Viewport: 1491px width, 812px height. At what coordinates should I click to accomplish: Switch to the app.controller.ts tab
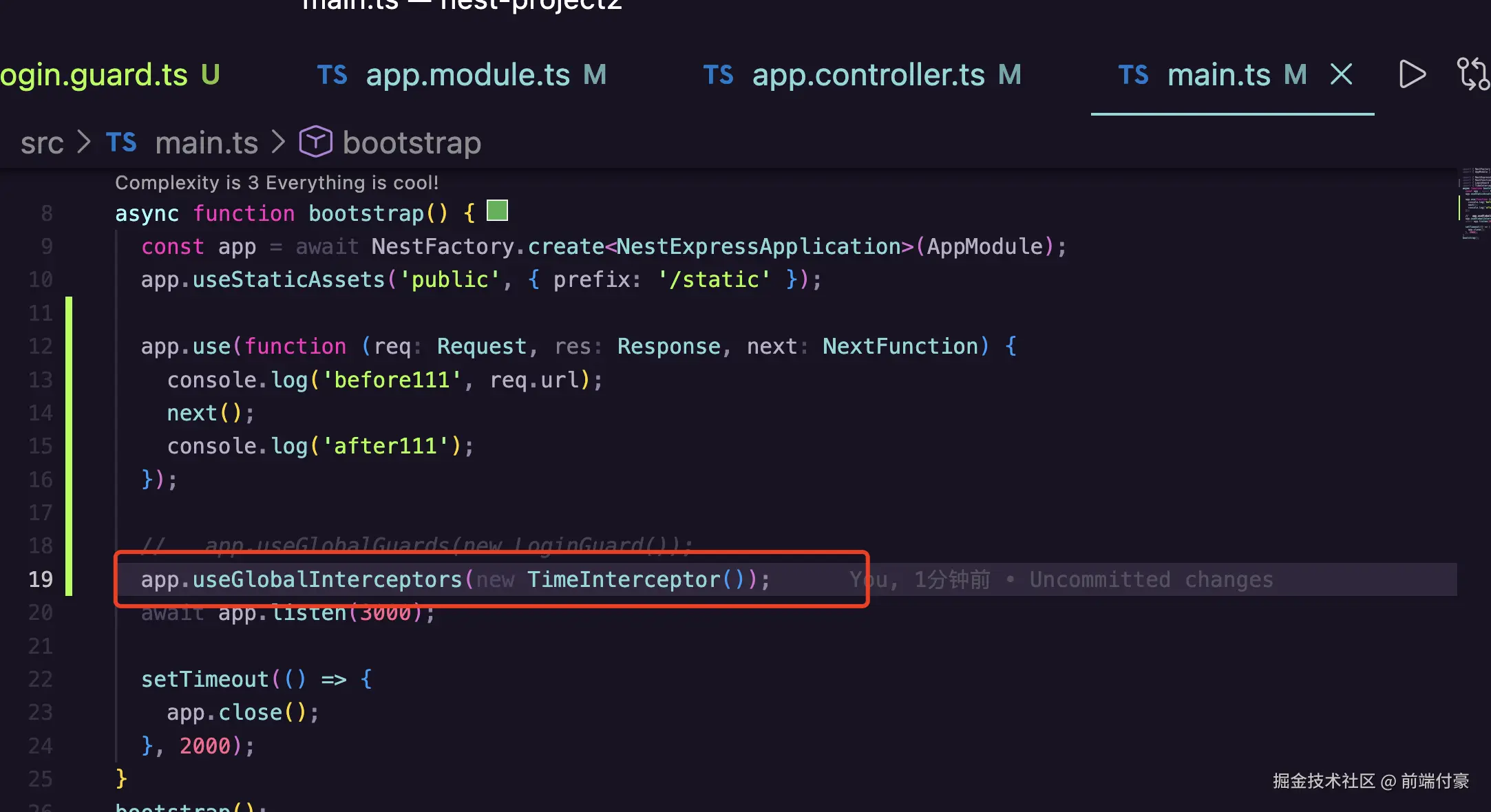(868, 75)
